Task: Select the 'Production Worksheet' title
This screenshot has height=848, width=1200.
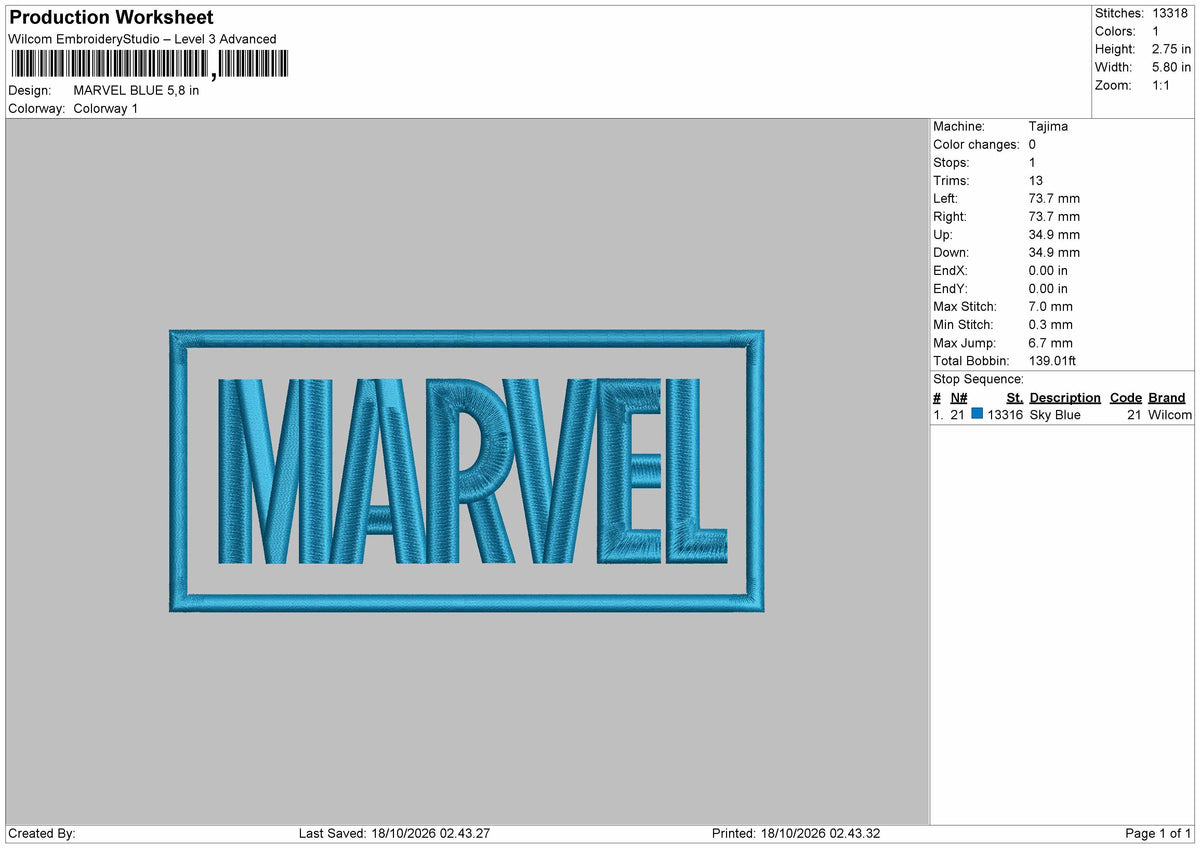Action: (x=111, y=18)
